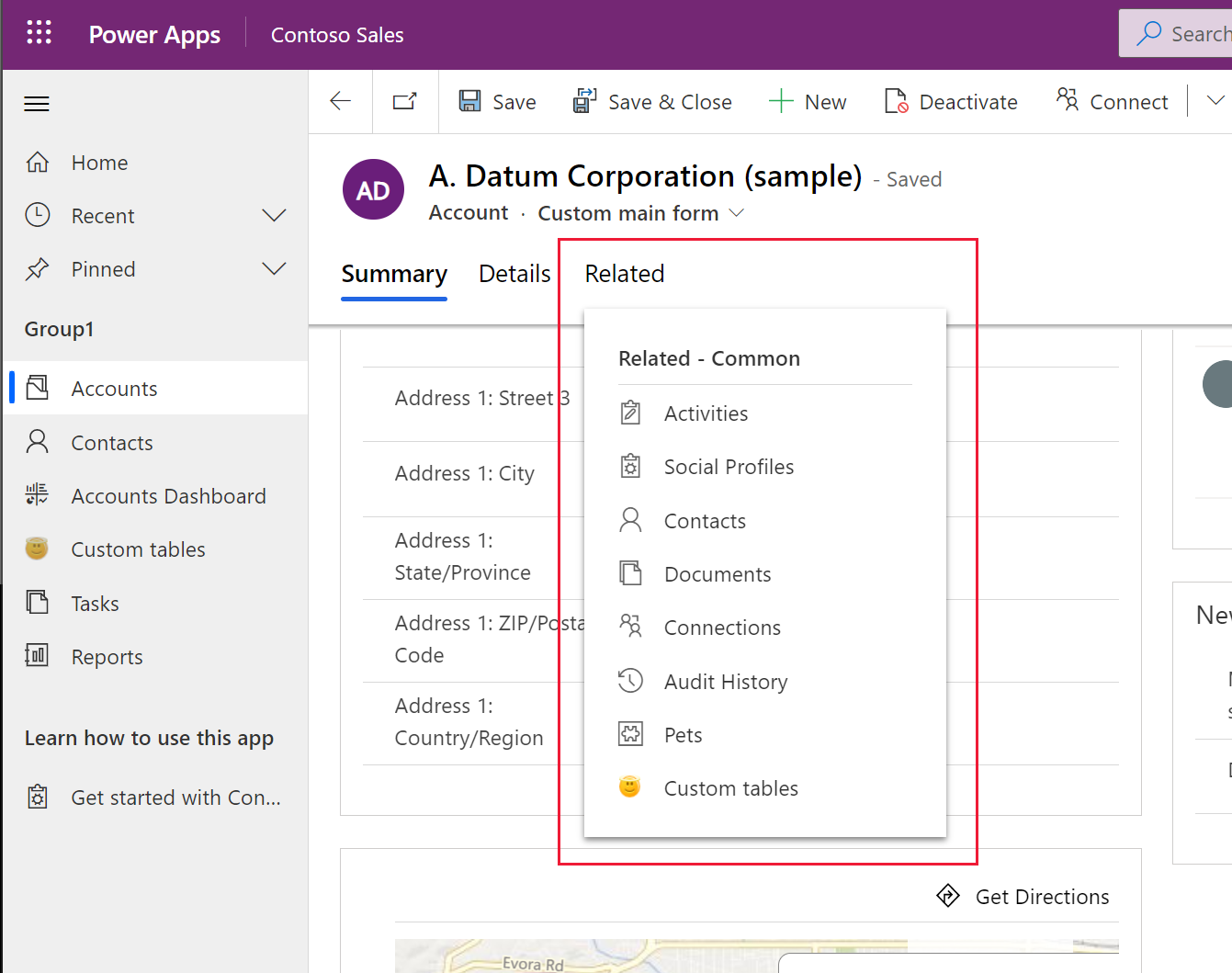
Task: Open the overflow chevron in command bar
Action: 1215,101
